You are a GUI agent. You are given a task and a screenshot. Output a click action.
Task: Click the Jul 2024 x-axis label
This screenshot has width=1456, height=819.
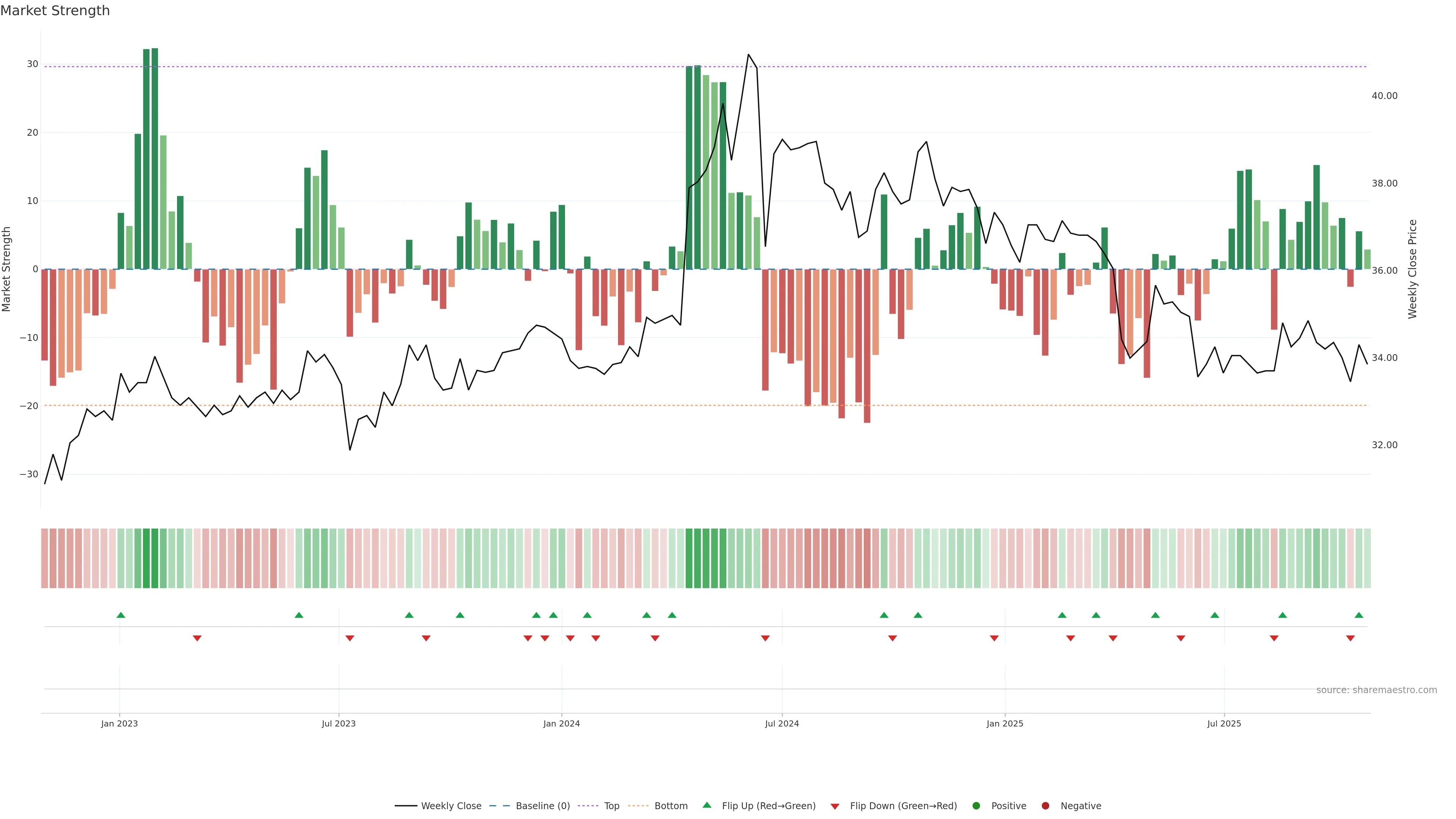coord(782,723)
